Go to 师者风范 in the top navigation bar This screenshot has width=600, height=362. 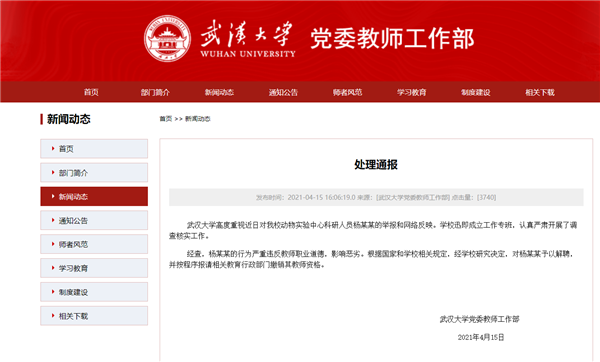click(347, 92)
